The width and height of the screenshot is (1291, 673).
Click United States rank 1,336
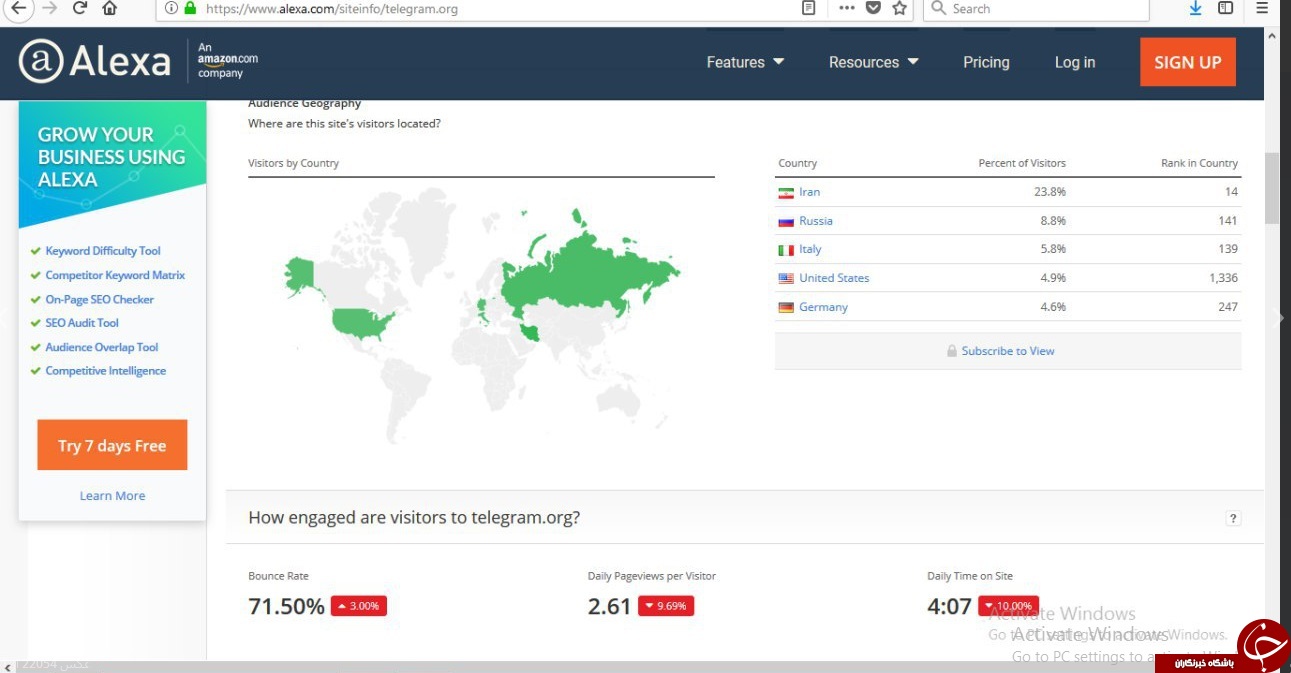[1223, 278]
